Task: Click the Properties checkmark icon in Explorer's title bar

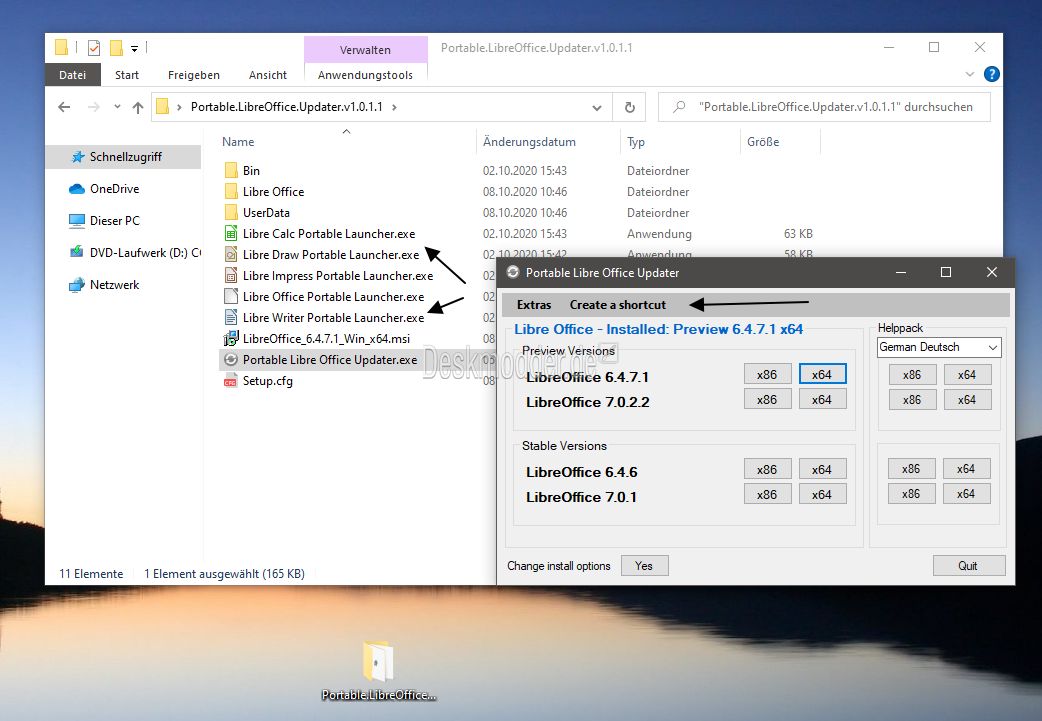Action: click(94, 48)
